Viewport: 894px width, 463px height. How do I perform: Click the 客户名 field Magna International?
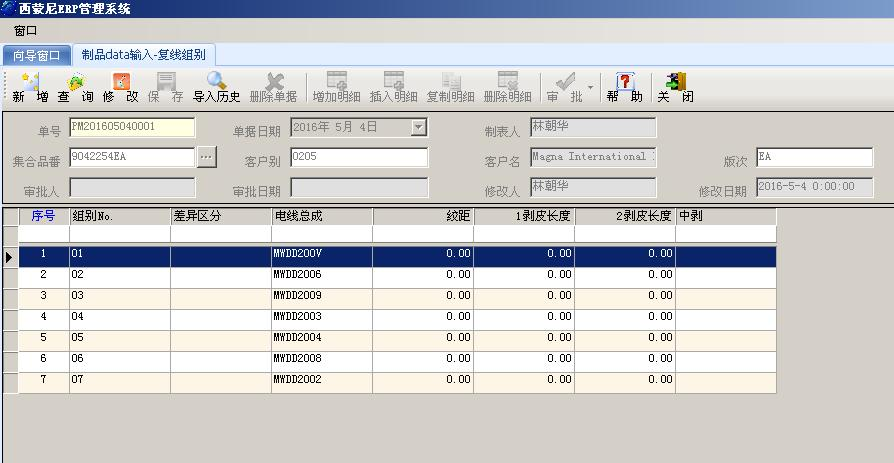coord(593,157)
